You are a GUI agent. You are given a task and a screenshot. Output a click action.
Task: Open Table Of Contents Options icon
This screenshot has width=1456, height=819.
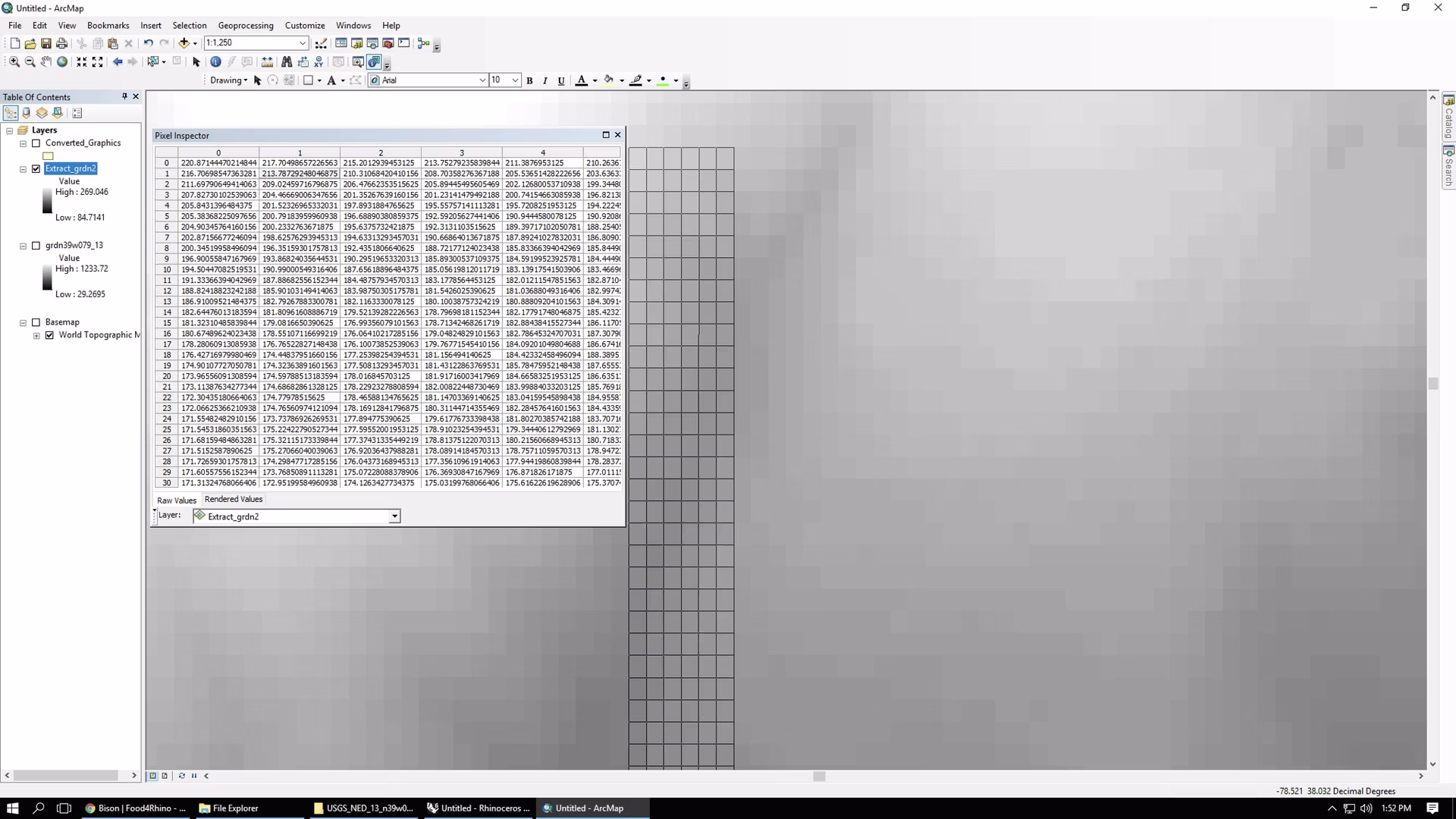[x=77, y=113]
